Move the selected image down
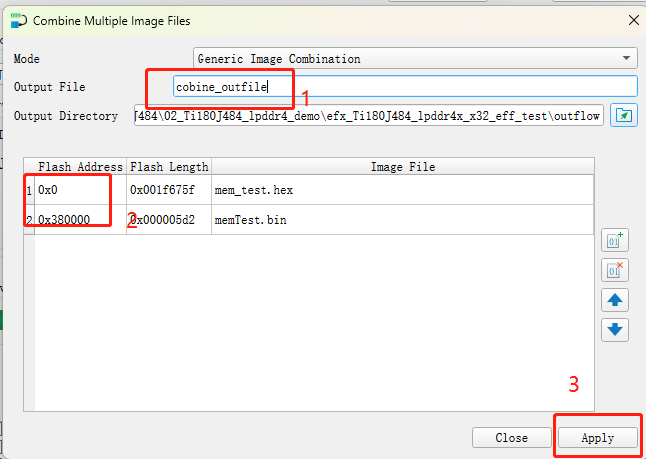This screenshot has width=646, height=459. click(616, 329)
